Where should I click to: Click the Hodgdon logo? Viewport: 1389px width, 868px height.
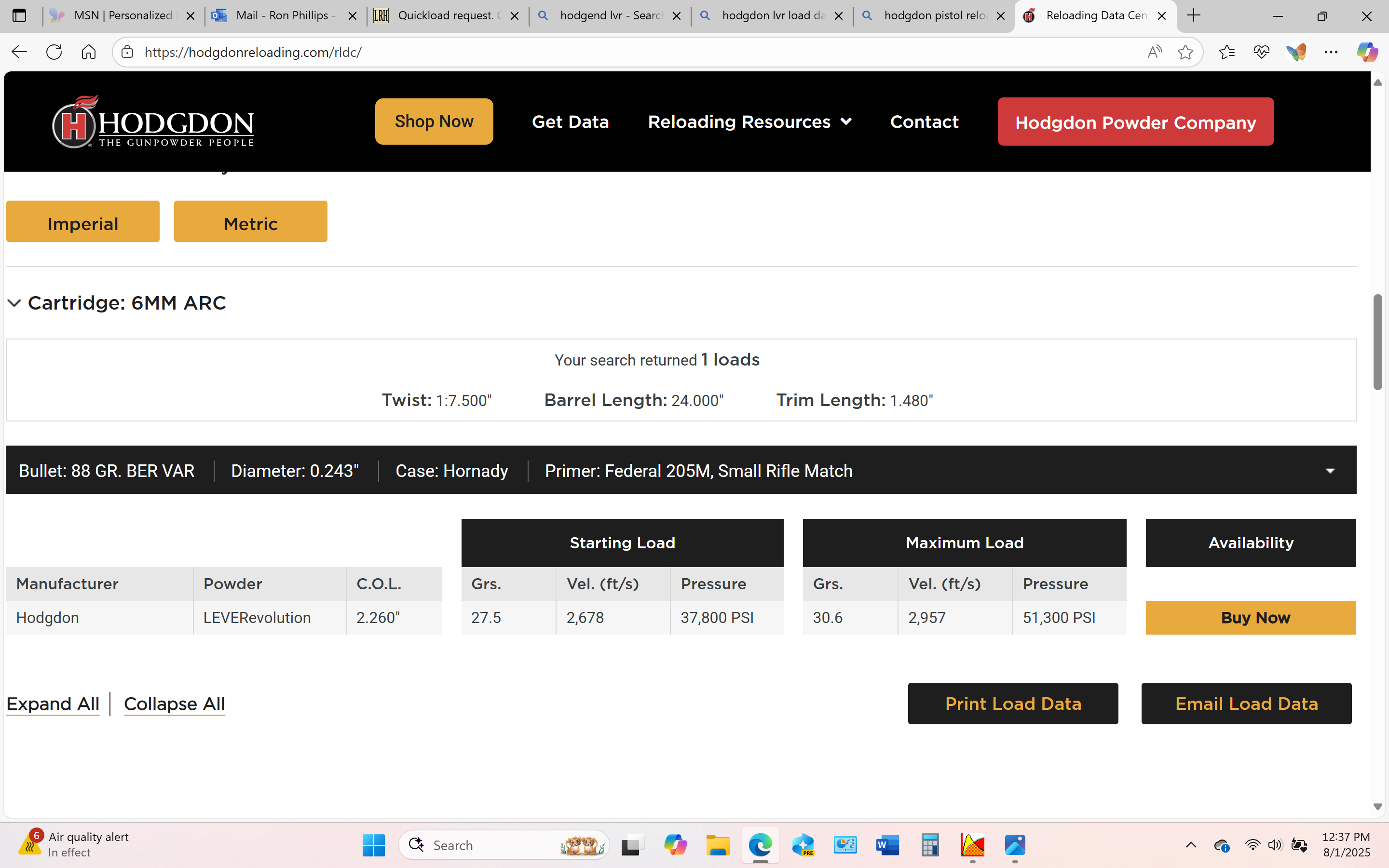click(x=153, y=122)
